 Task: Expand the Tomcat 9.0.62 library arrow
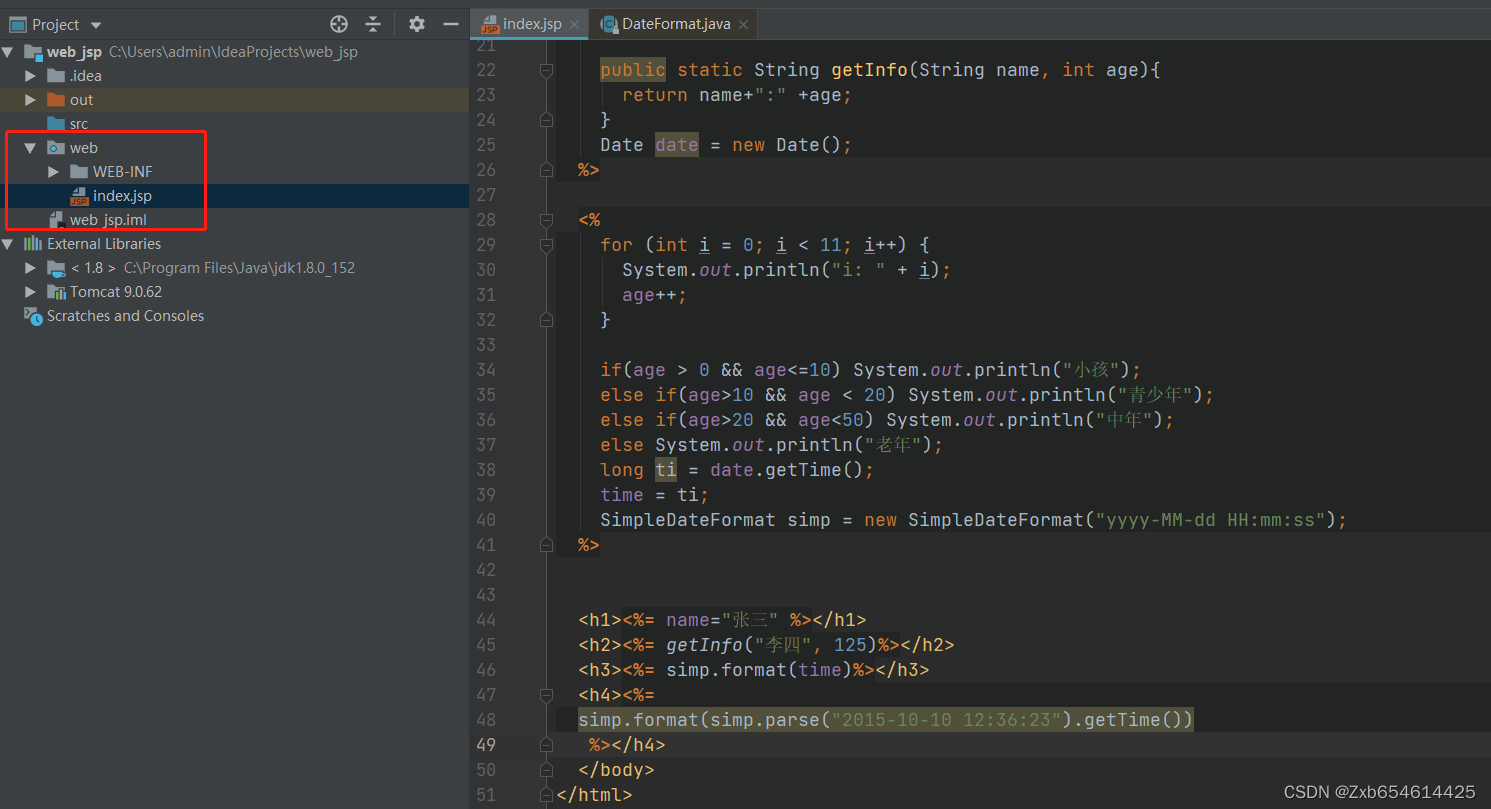pos(30,292)
